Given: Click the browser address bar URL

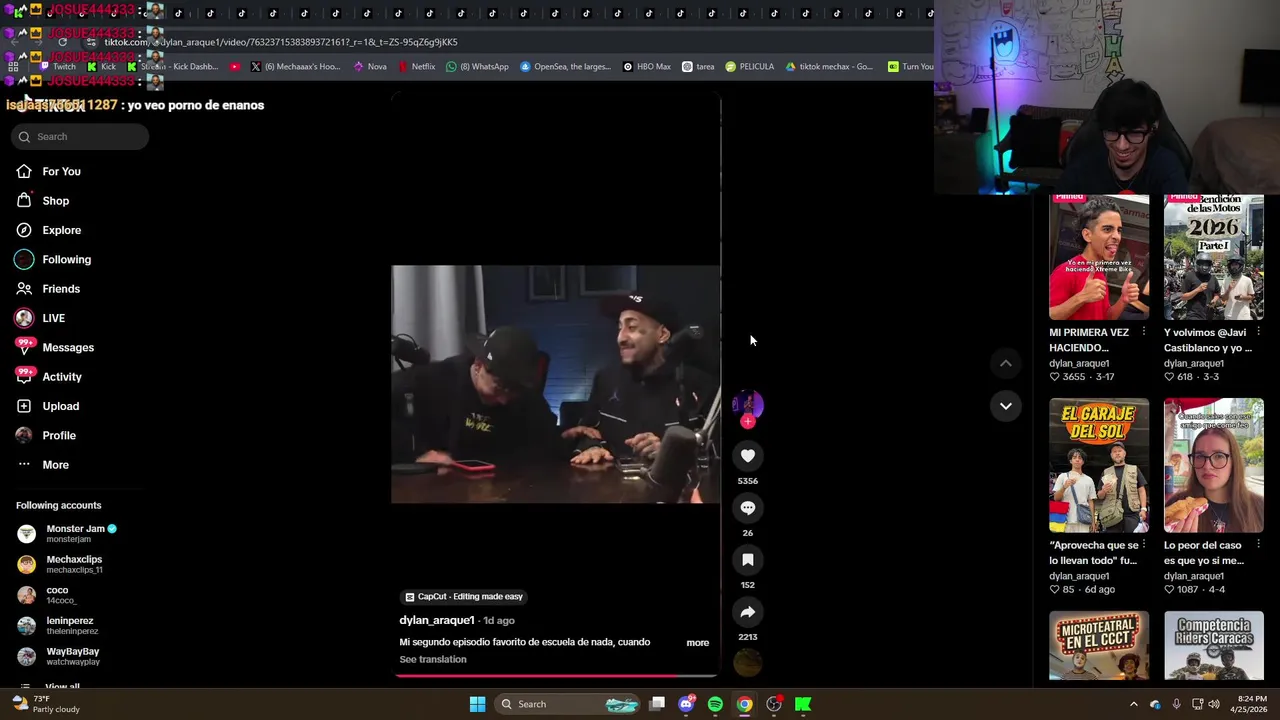Looking at the screenshot, I should tap(281, 42).
